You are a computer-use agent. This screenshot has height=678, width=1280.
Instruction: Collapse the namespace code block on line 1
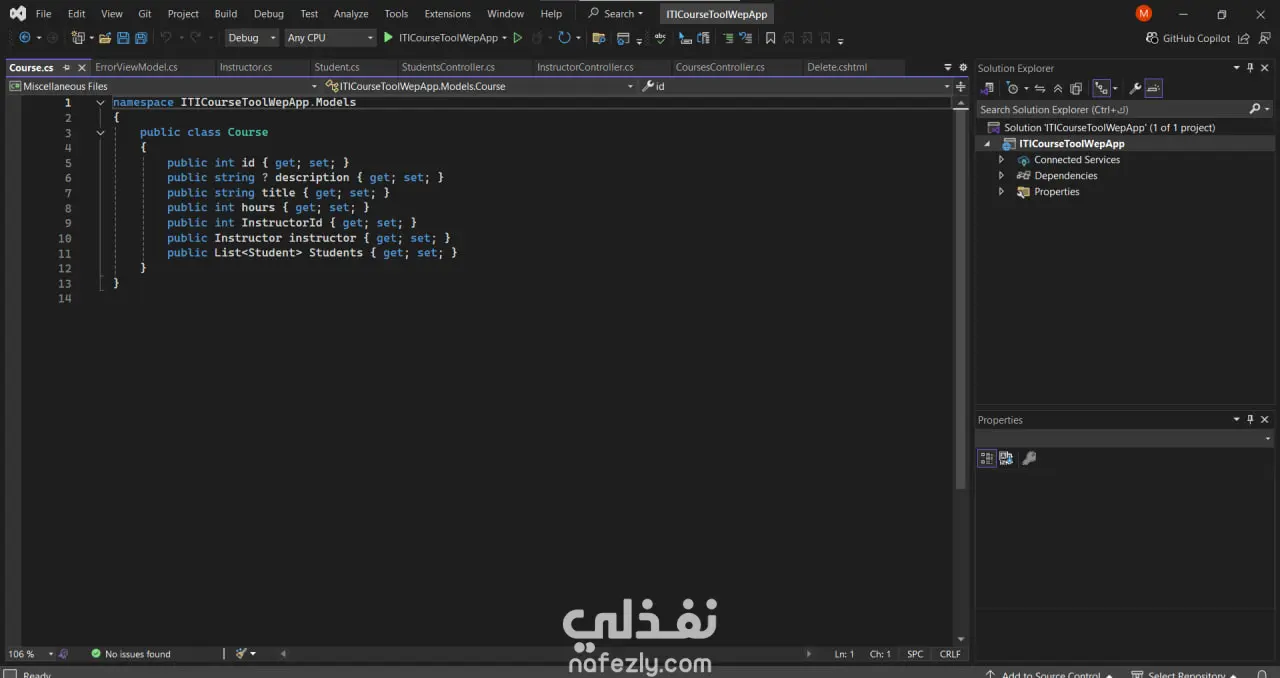tap(100, 103)
